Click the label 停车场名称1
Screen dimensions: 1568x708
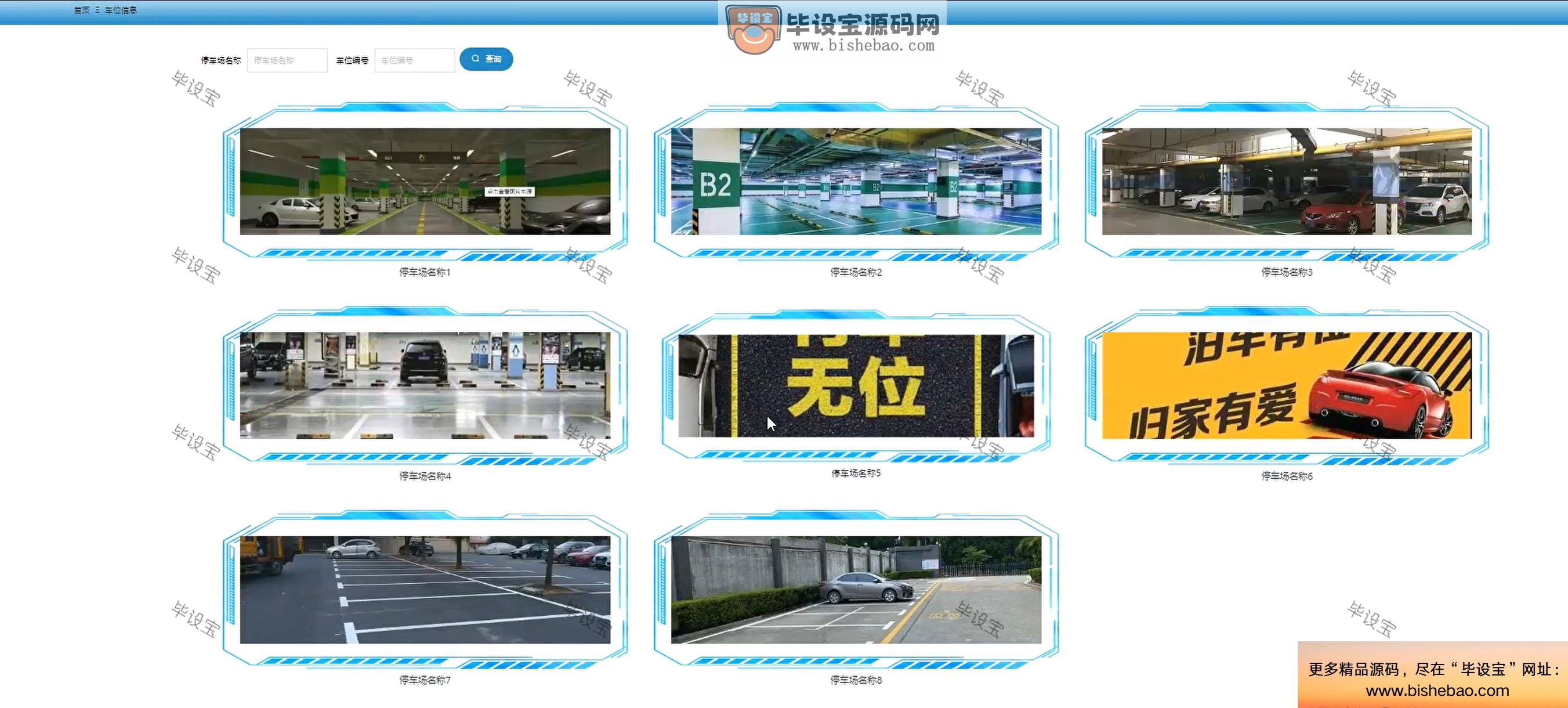425,272
